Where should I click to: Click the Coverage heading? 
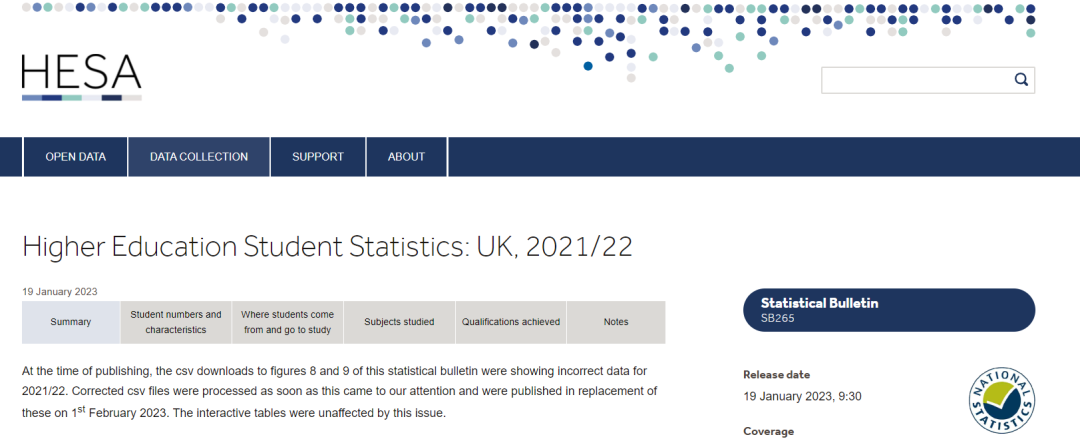pos(768,431)
